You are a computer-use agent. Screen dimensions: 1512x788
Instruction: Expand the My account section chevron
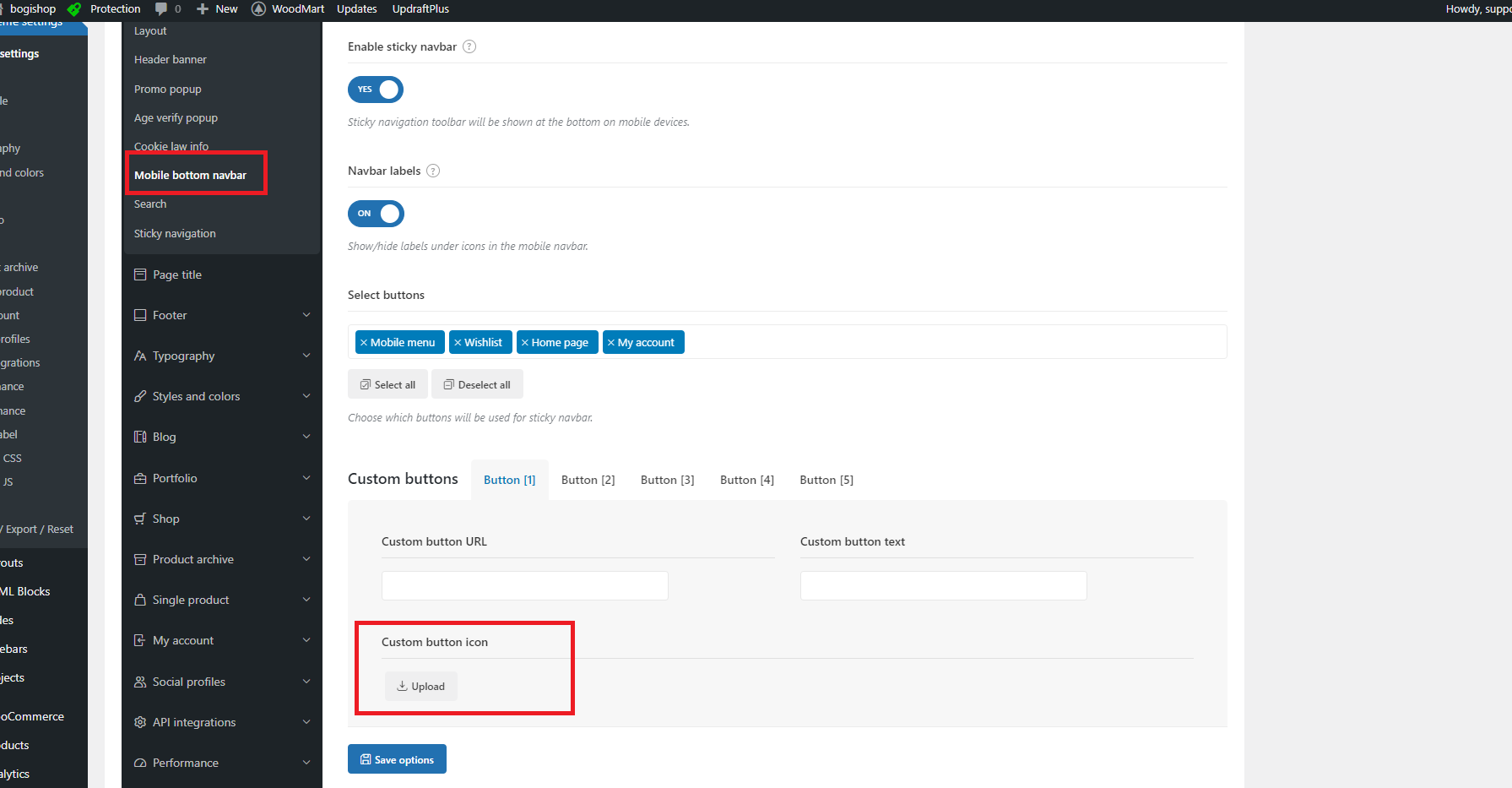306,640
